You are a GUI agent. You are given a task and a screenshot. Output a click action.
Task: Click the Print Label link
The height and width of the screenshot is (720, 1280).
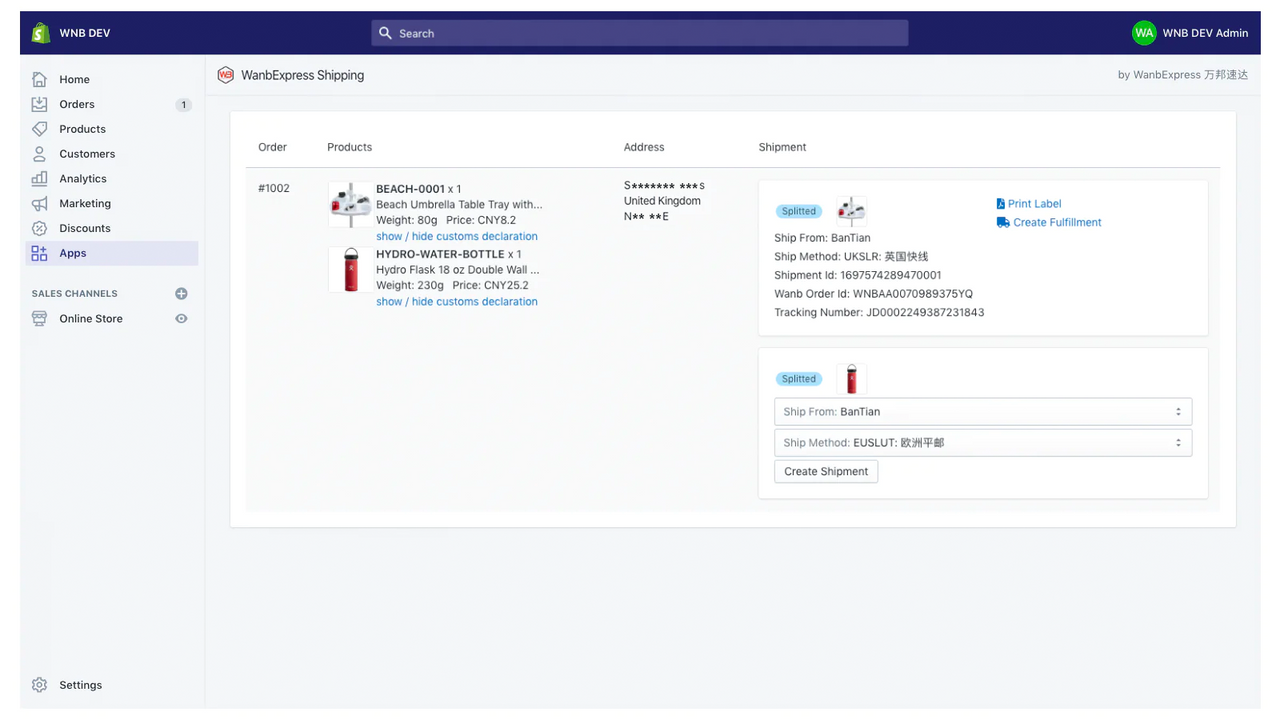1035,204
